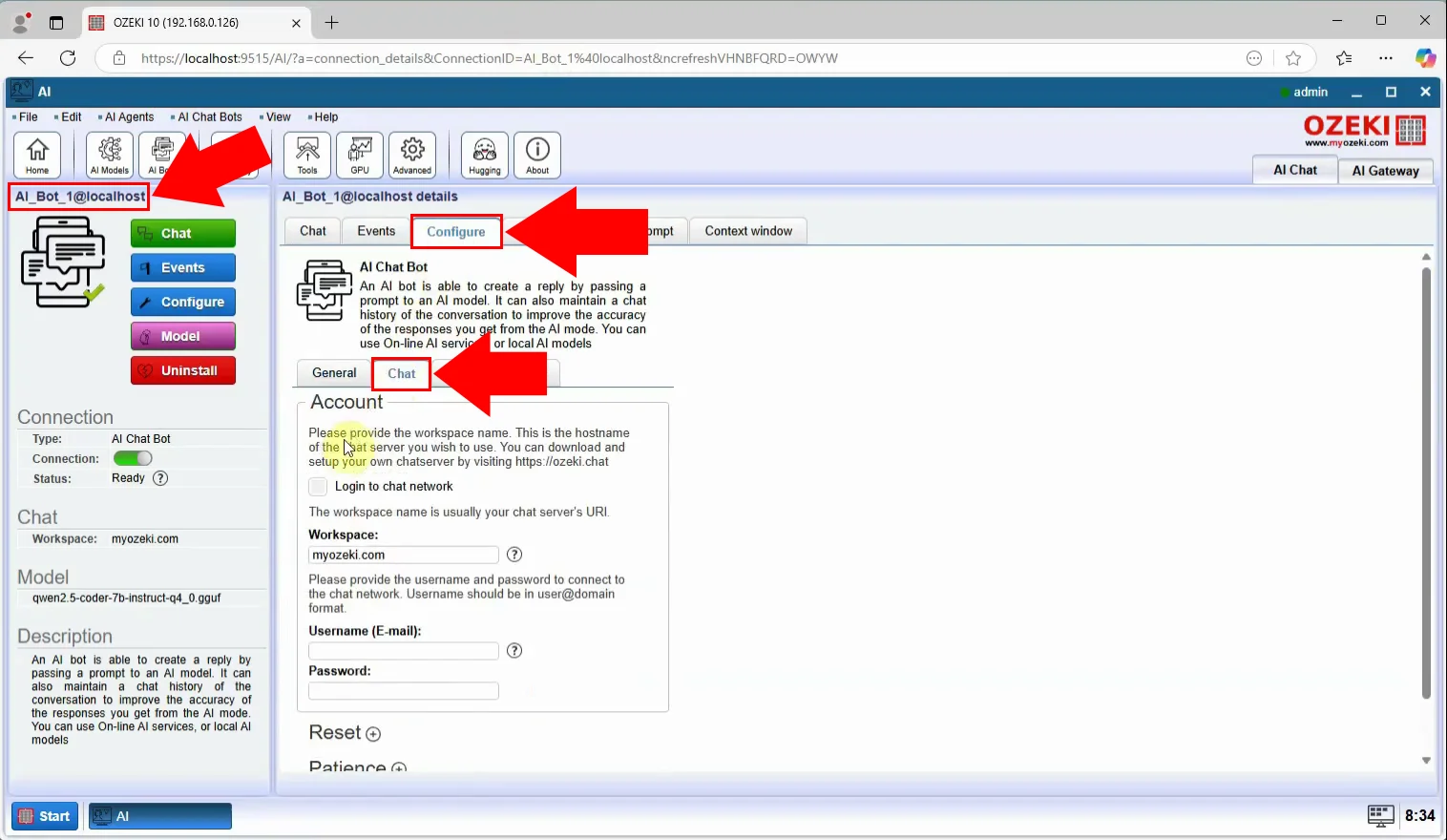Open the Tools toolbar icon
The image size is (1447, 840).
[307, 155]
